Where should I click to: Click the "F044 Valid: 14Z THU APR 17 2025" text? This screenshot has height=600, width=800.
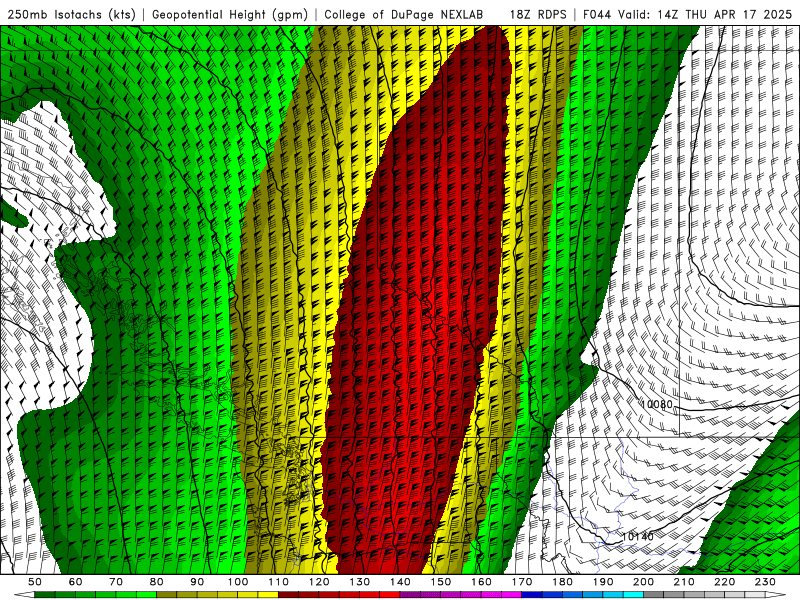[x=687, y=14]
